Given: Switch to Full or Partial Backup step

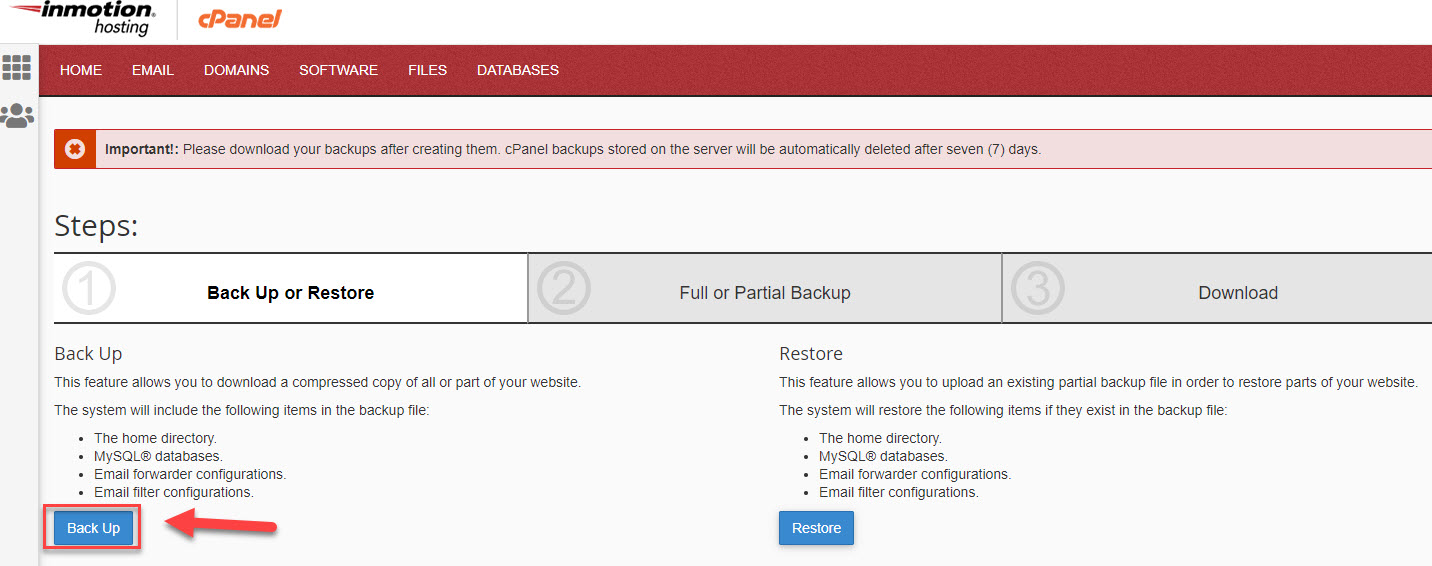Looking at the screenshot, I should [765, 293].
